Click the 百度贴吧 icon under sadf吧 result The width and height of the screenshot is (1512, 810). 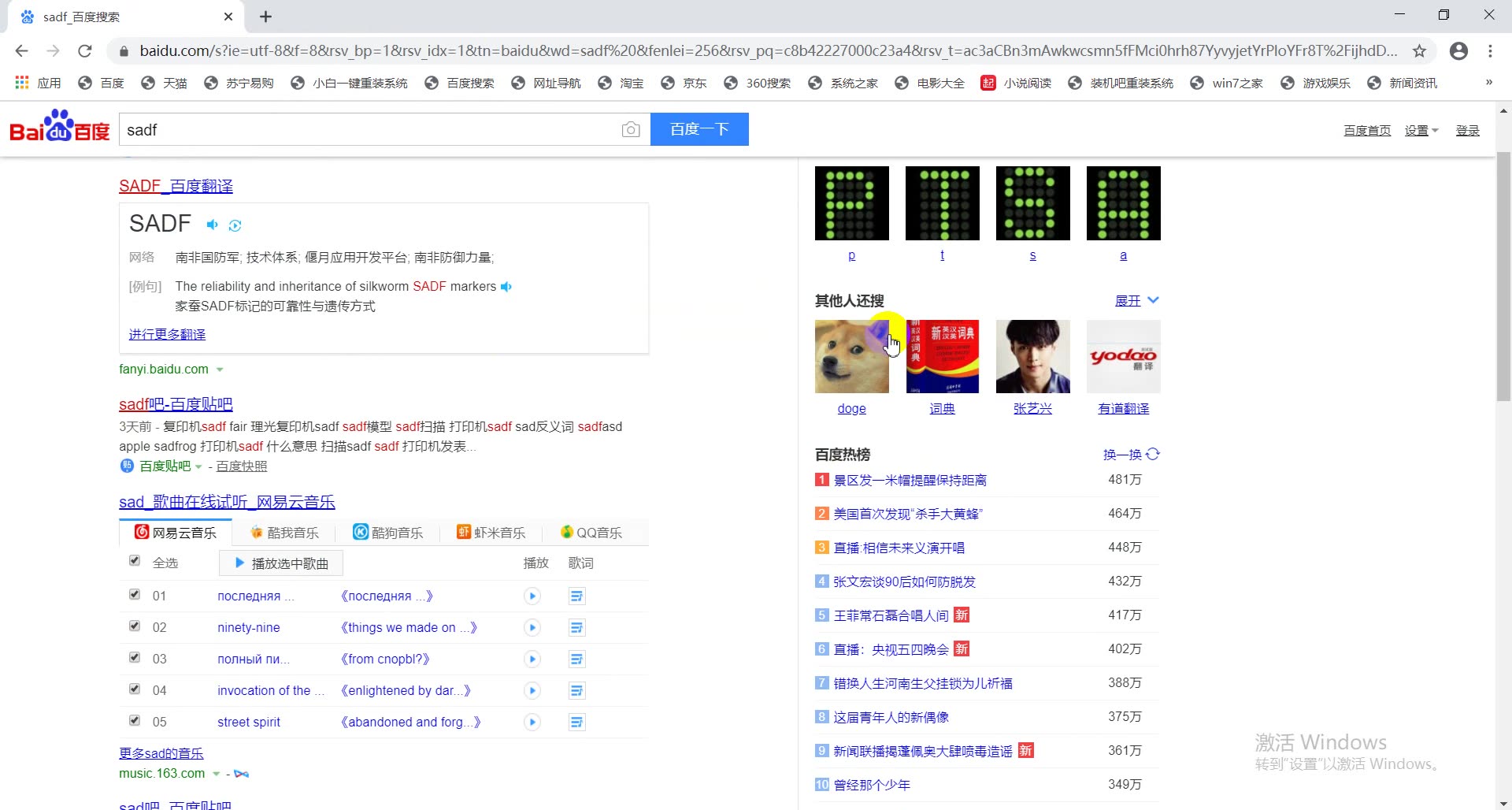pyautogui.click(x=127, y=466)
